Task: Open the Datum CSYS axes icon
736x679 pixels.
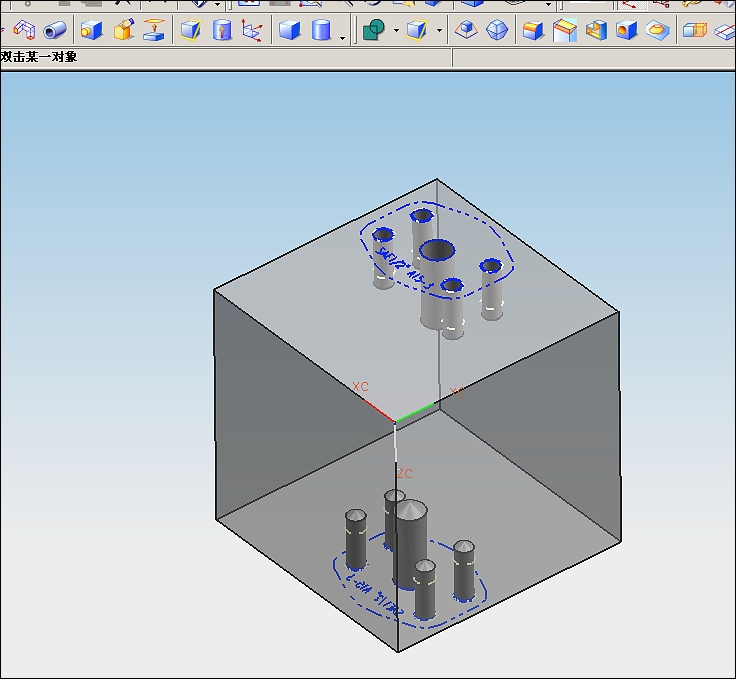Action: (252, 31)
